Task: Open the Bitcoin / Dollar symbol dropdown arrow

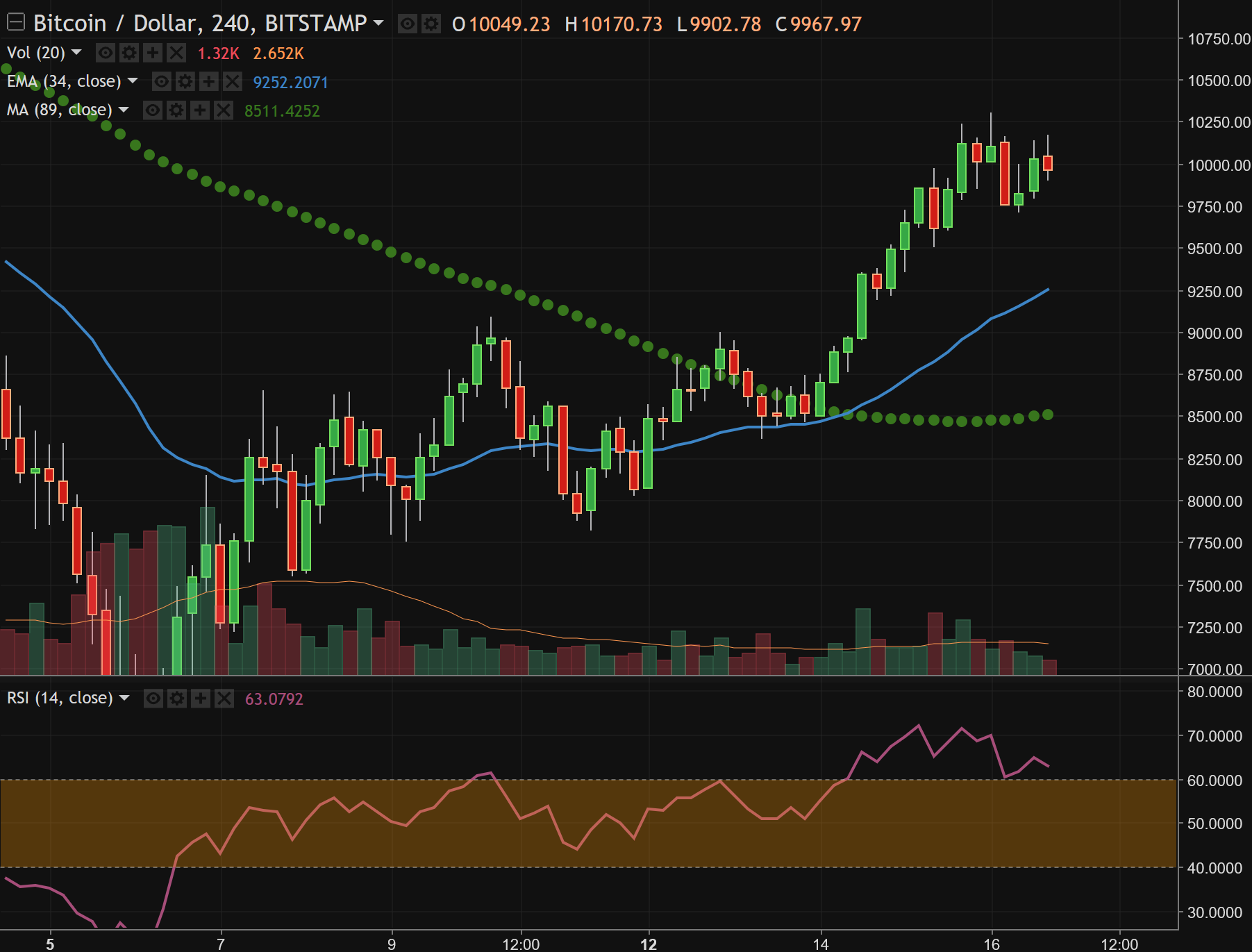Action: (x=378, y=23)
